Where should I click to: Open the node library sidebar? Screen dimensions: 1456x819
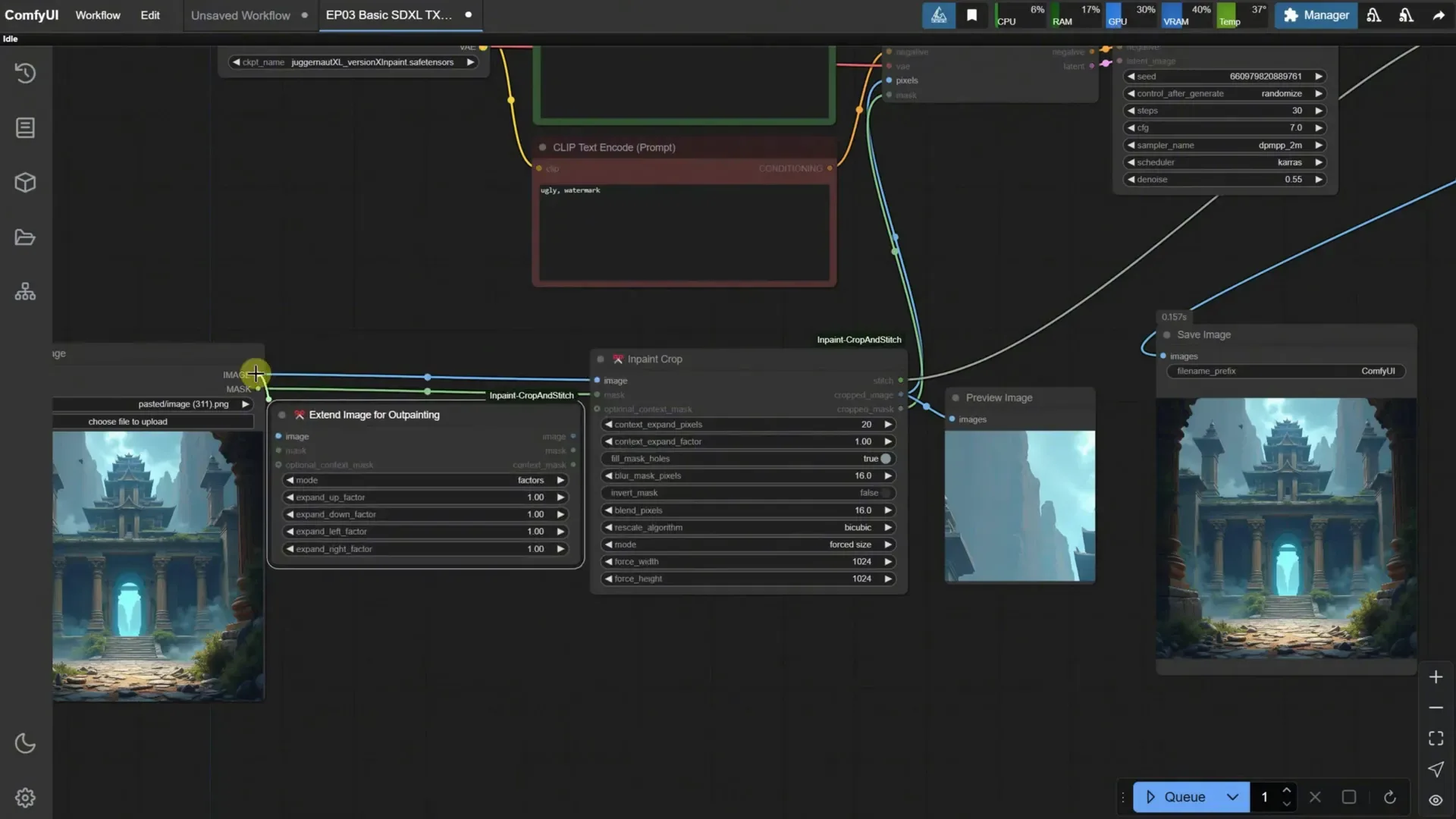(x=25, y=127)
